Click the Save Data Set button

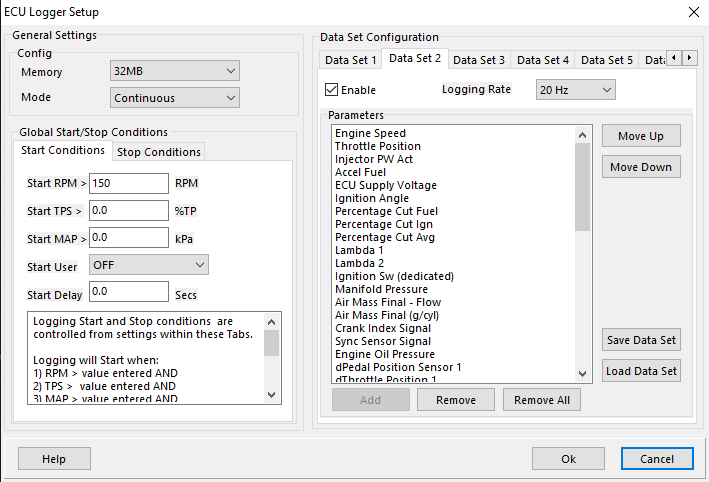(641, 340)
